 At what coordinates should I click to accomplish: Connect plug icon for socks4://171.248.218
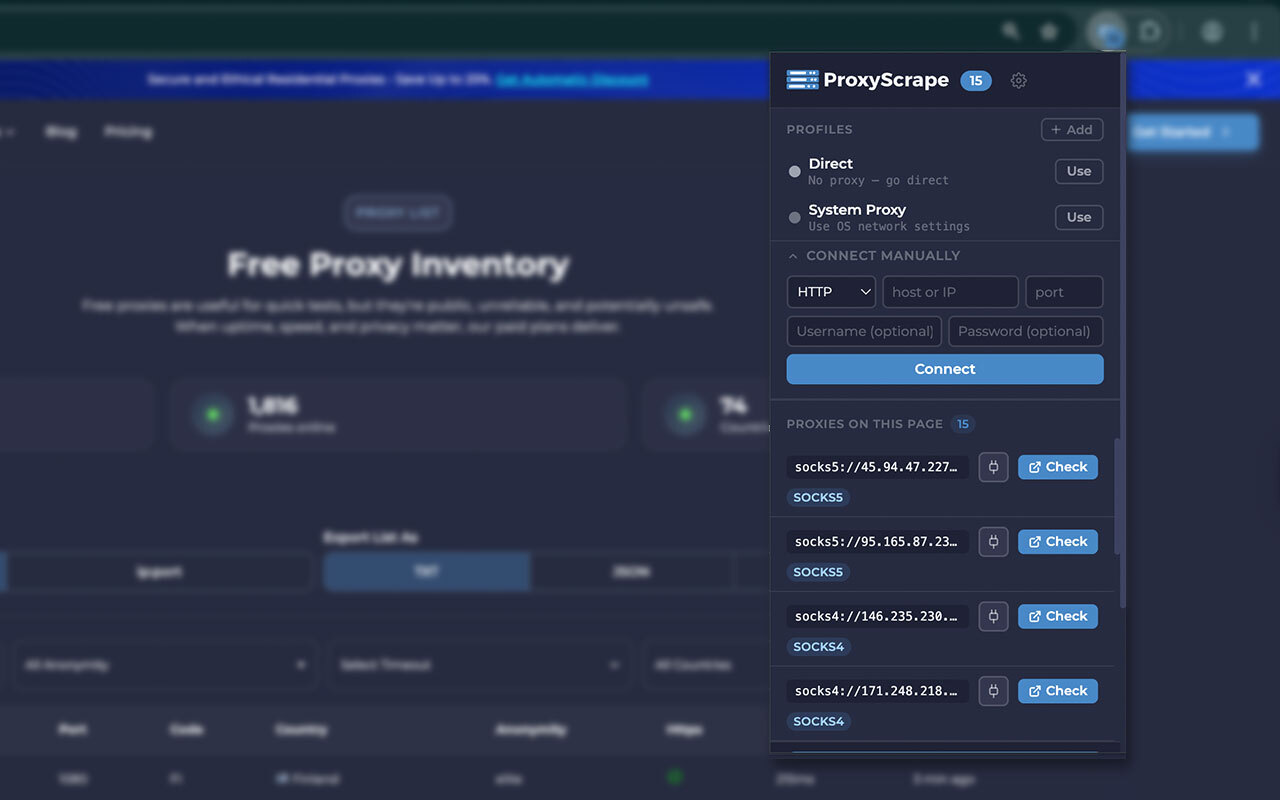point(993,691)
